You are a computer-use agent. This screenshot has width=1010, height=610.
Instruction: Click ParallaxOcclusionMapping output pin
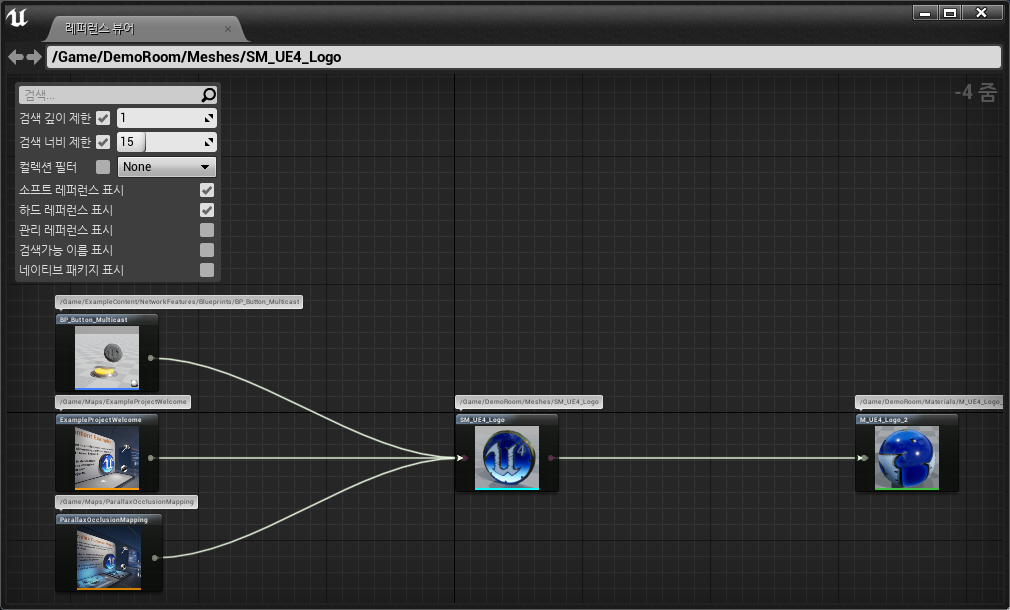tap(155, 558)
